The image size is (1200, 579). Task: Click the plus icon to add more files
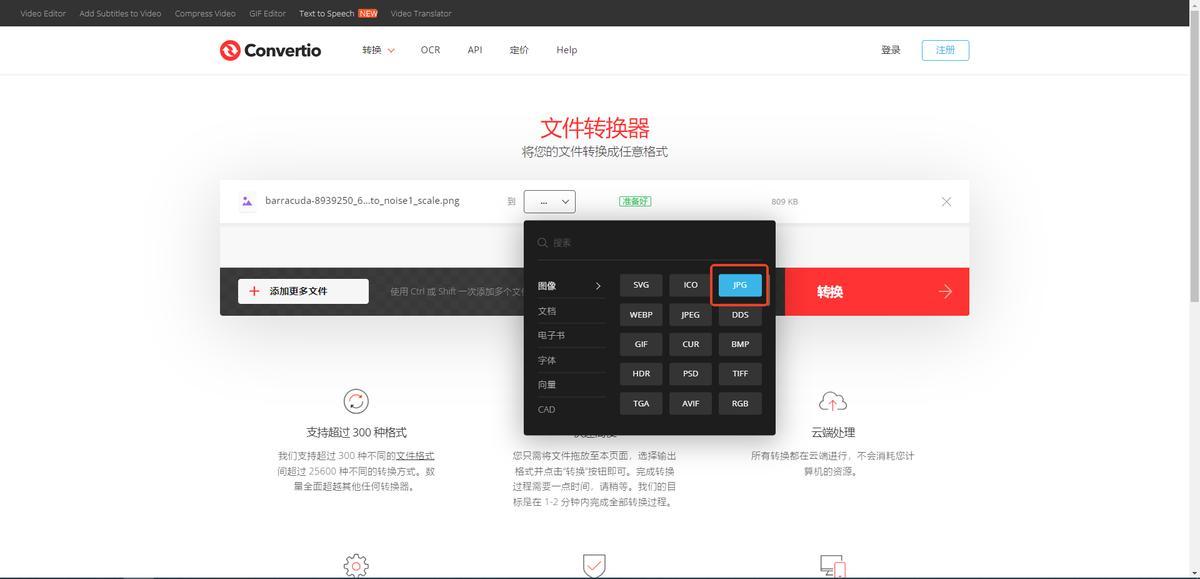tap(254, 291)
